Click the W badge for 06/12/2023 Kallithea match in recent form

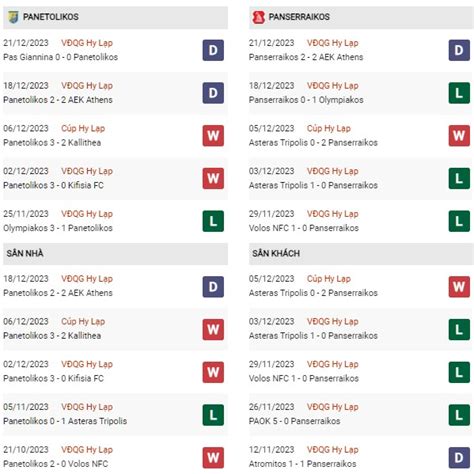[x=213, y=136]
